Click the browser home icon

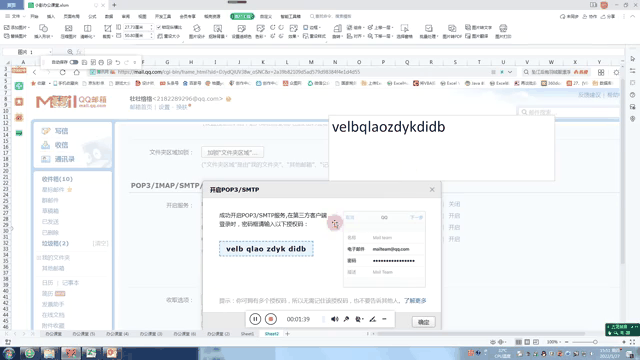pyautogui.click(x=77, y=72)
